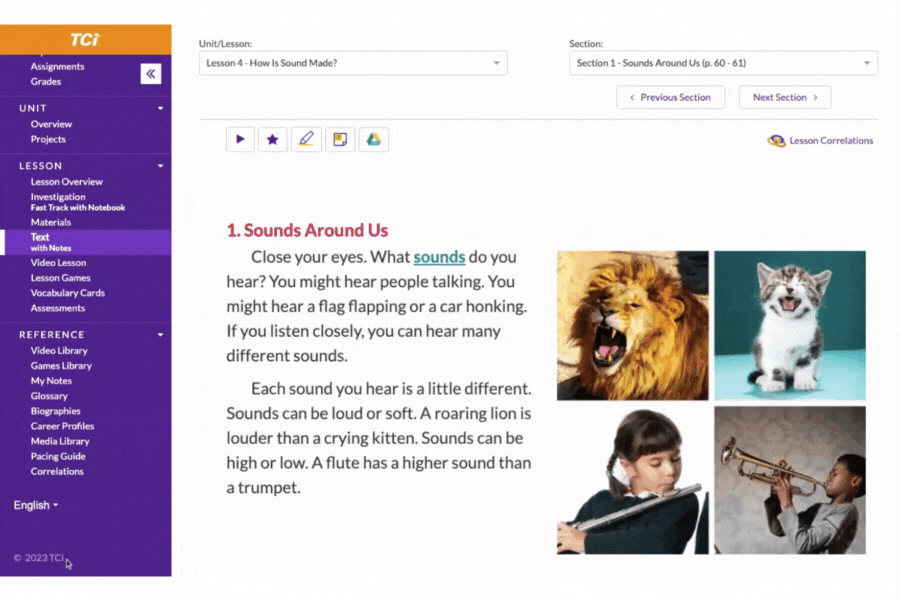Click the Lesson Correlations icon
This screenshot has height=600, width=900.
click(776, 141)
